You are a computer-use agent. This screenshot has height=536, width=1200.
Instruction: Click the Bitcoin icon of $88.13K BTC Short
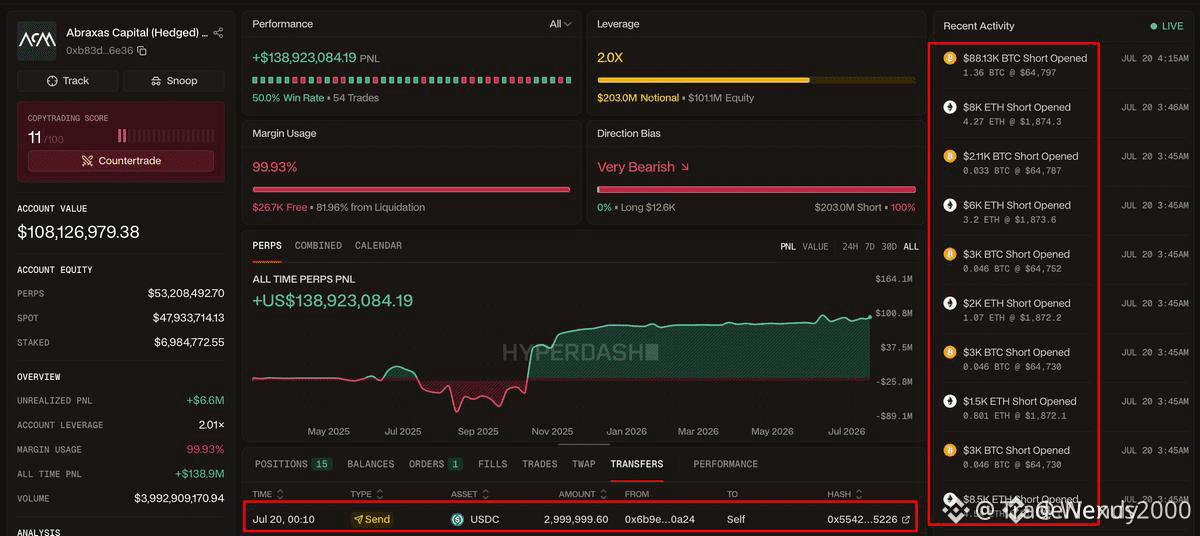click(950, 58)
